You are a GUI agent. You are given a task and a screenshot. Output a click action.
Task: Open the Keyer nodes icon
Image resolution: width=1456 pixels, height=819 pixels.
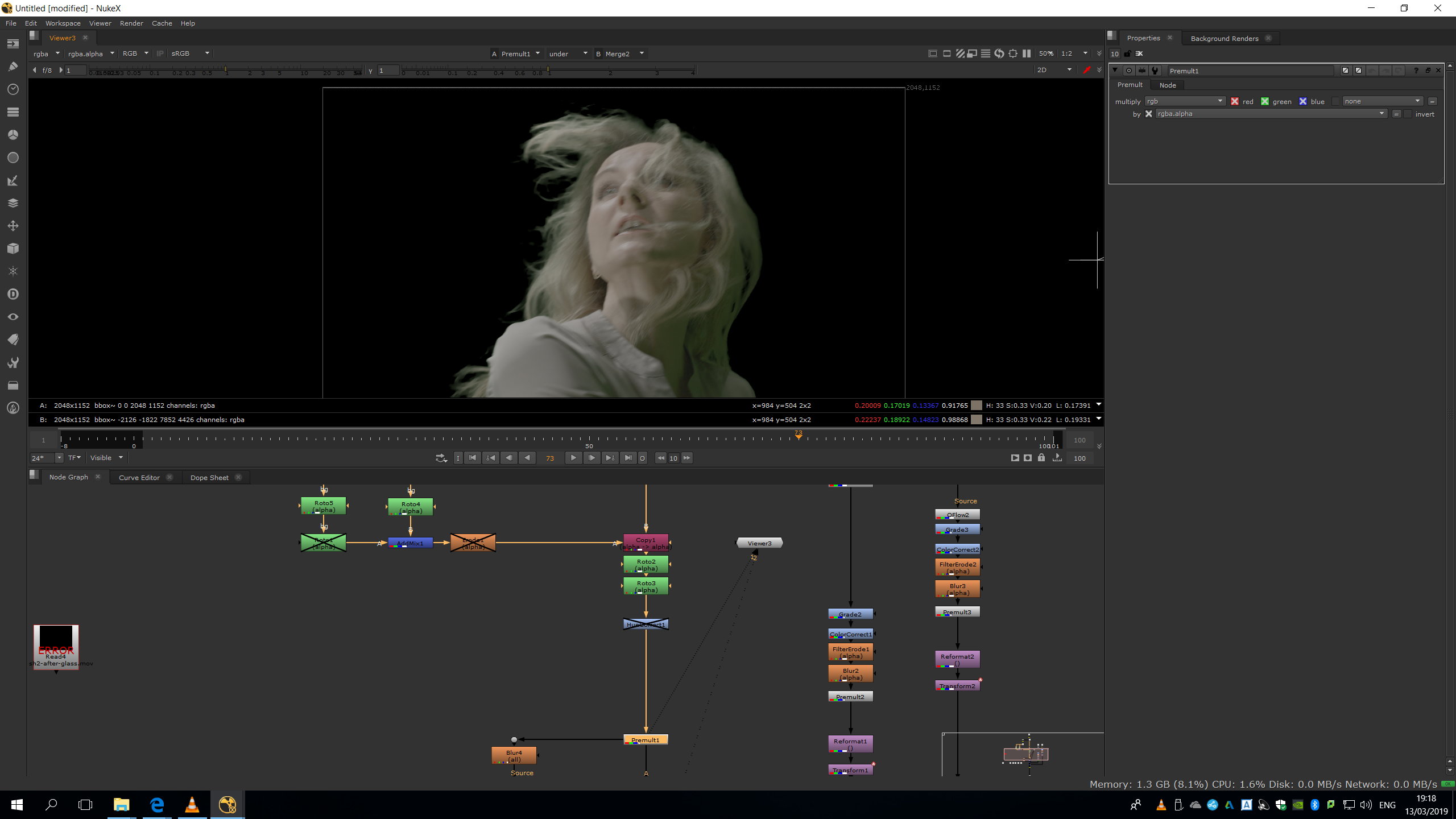click(13, 180)
